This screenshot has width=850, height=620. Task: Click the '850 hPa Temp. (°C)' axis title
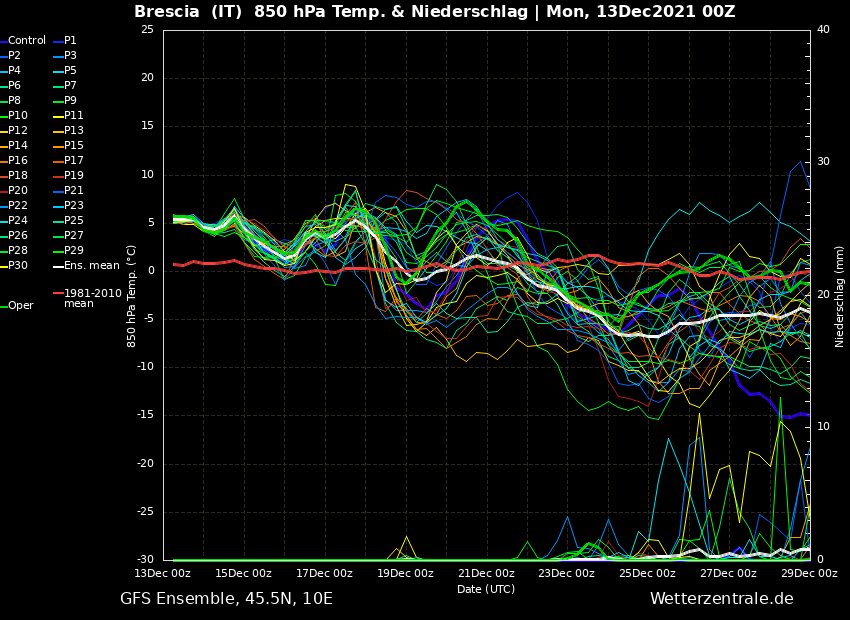point(132,296)
